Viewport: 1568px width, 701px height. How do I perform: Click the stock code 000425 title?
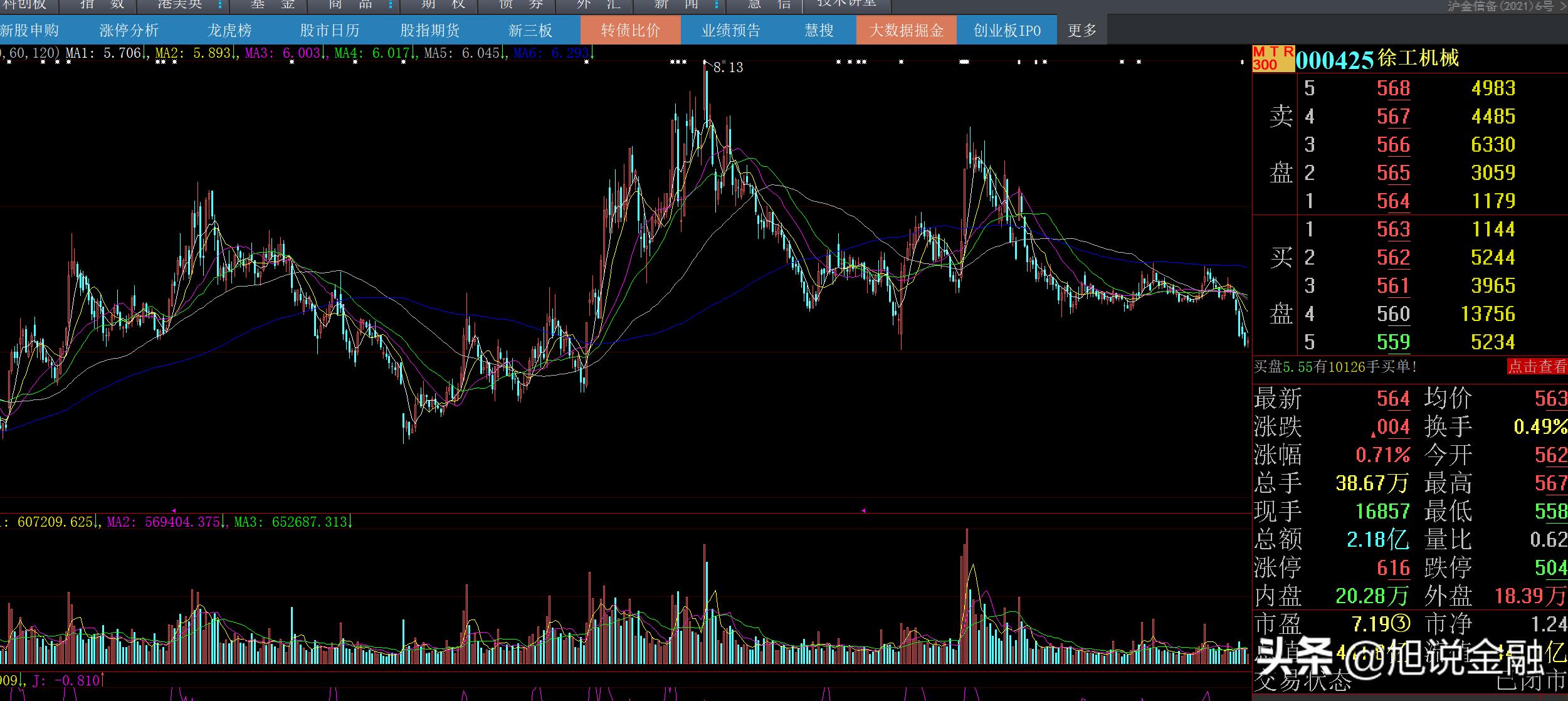point(1334,60)
